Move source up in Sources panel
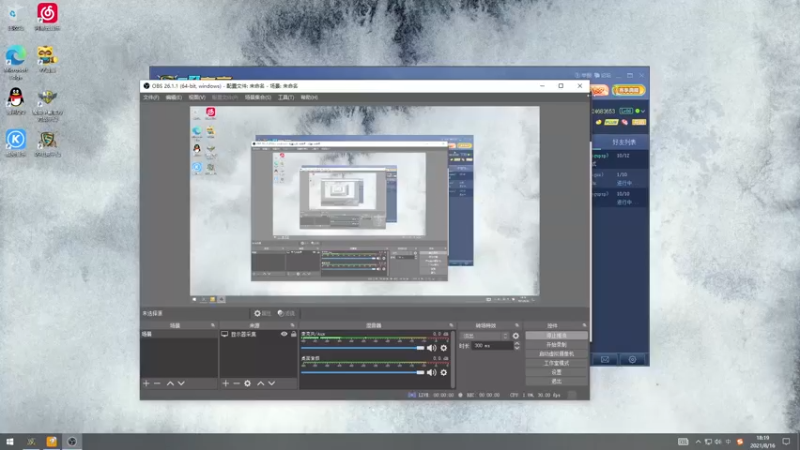The width and height of the screenshot is (800, 450). tap(261, 383)
